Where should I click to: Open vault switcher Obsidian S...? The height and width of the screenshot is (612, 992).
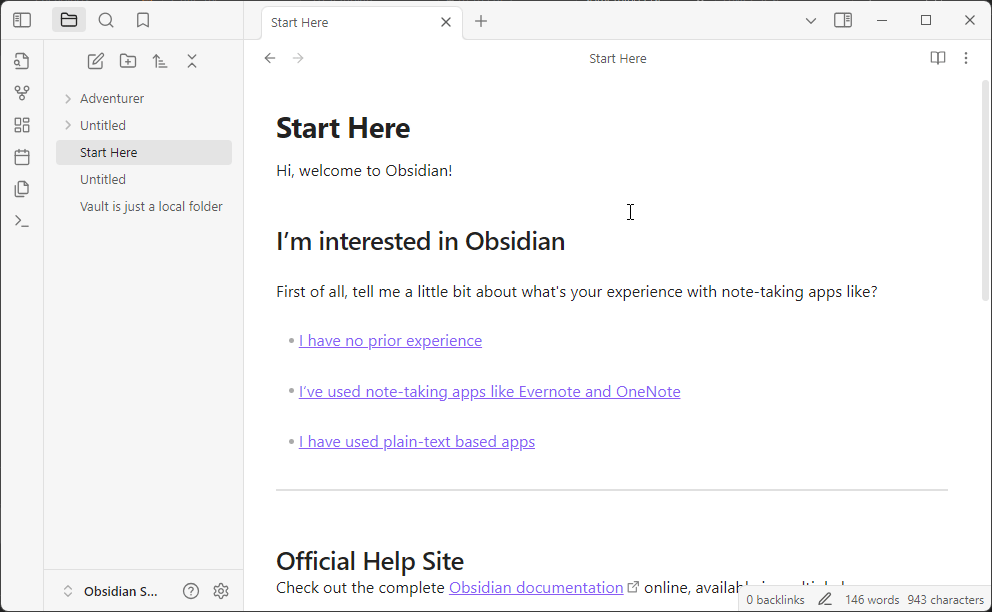111,591
